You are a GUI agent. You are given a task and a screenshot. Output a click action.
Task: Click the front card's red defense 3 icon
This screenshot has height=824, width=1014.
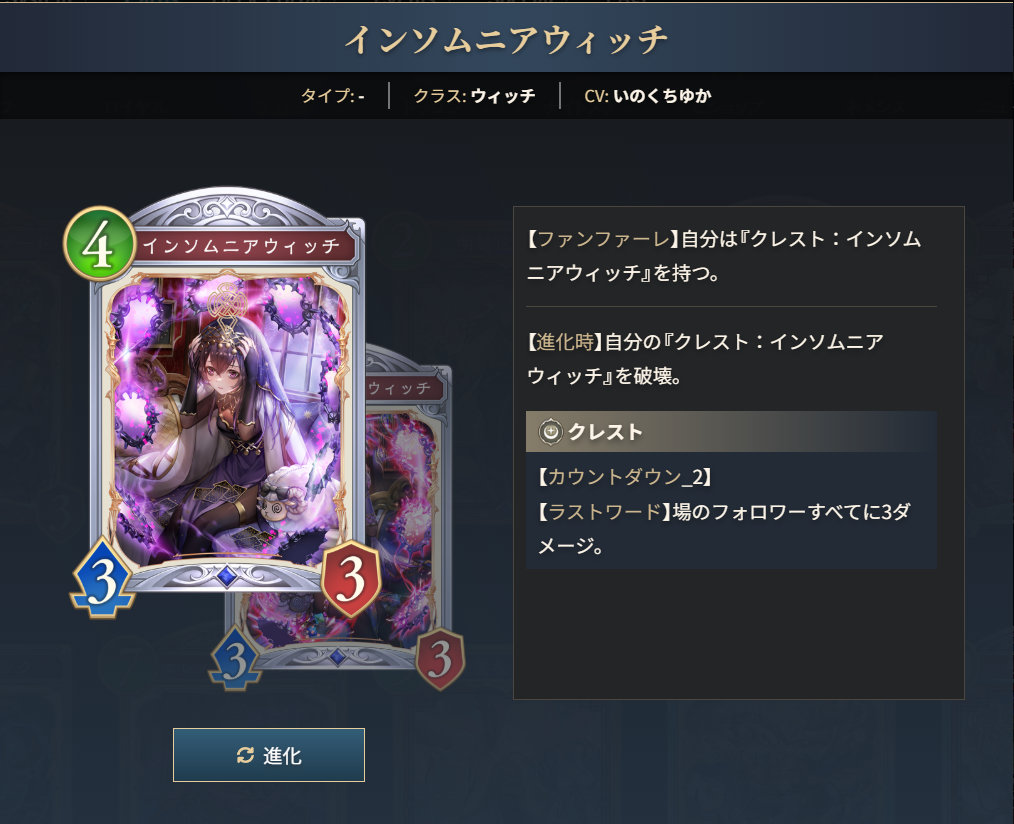[x=351, y=578]
